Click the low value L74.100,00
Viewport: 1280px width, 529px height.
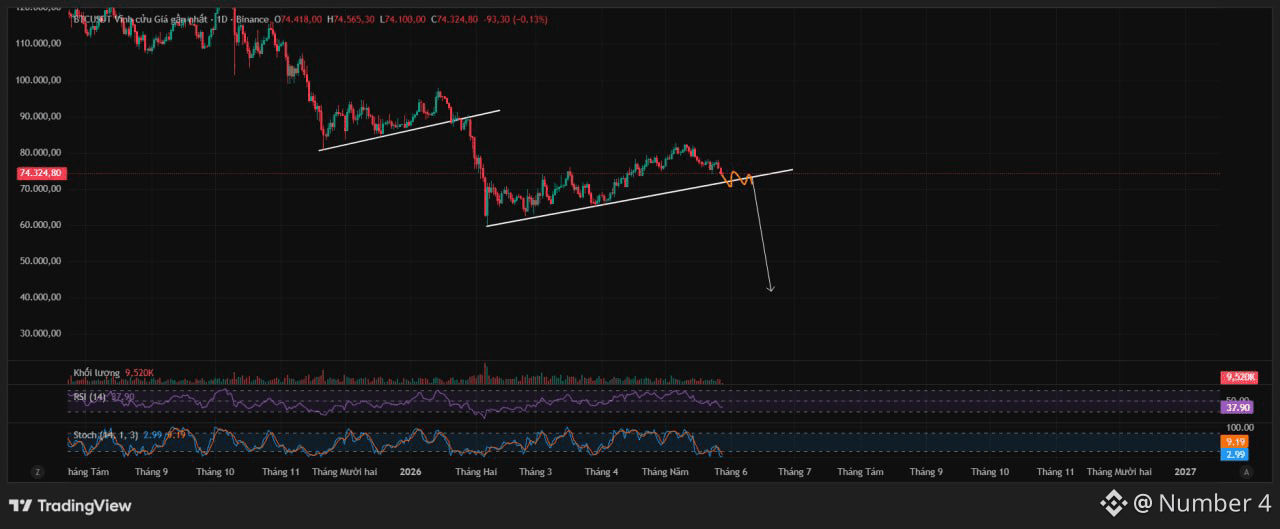[x=402, y=18]
